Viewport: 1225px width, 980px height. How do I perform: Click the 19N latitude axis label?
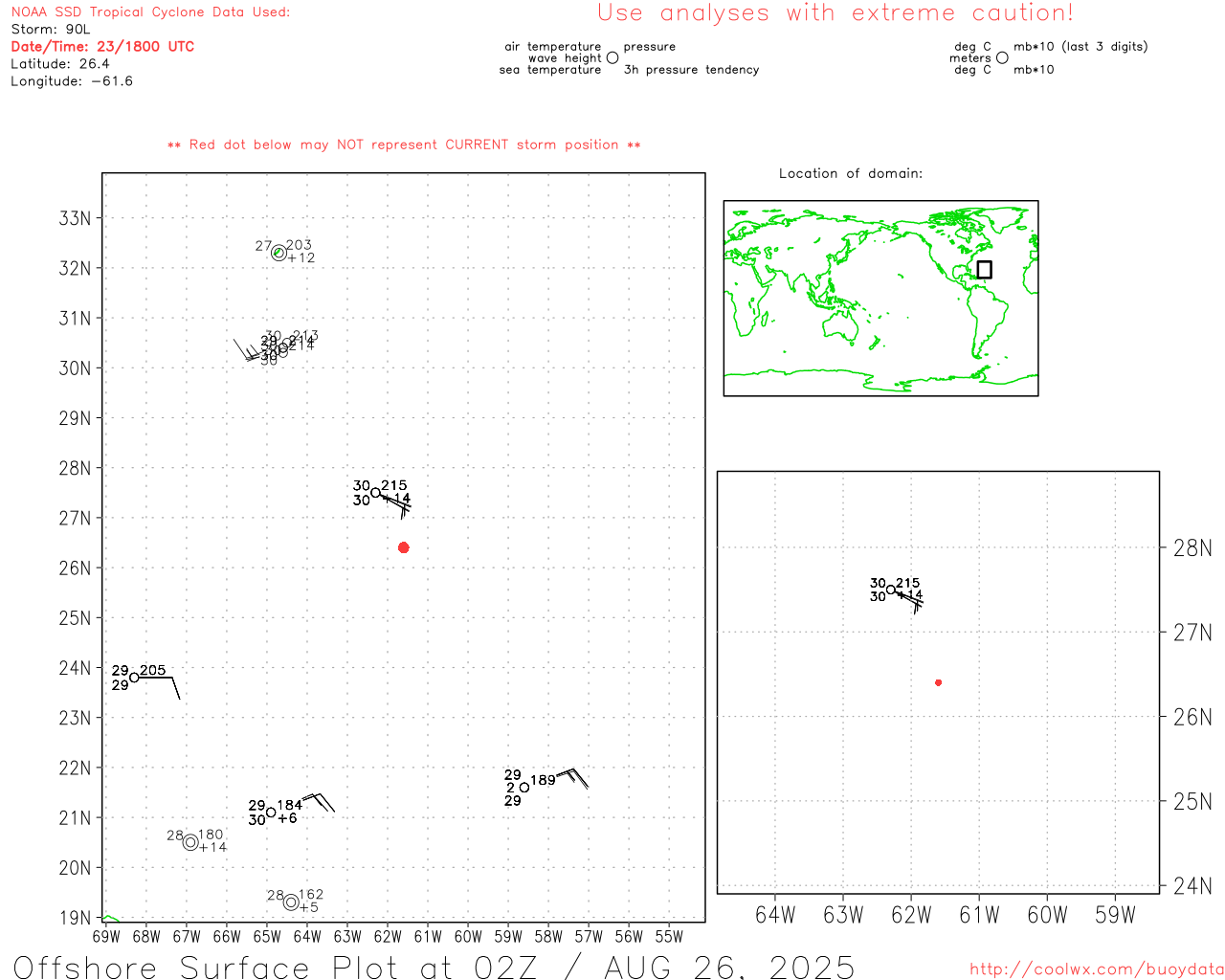pyautogui.click(x=75, y=918)
